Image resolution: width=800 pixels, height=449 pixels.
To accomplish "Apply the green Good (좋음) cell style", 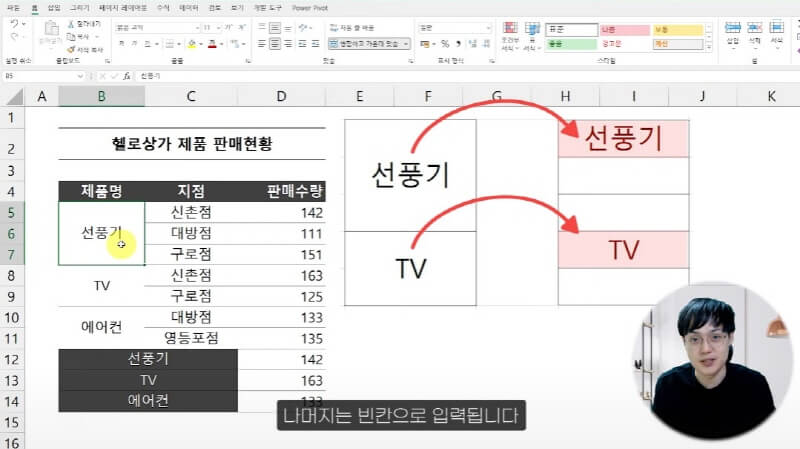I will pos(571,44).
